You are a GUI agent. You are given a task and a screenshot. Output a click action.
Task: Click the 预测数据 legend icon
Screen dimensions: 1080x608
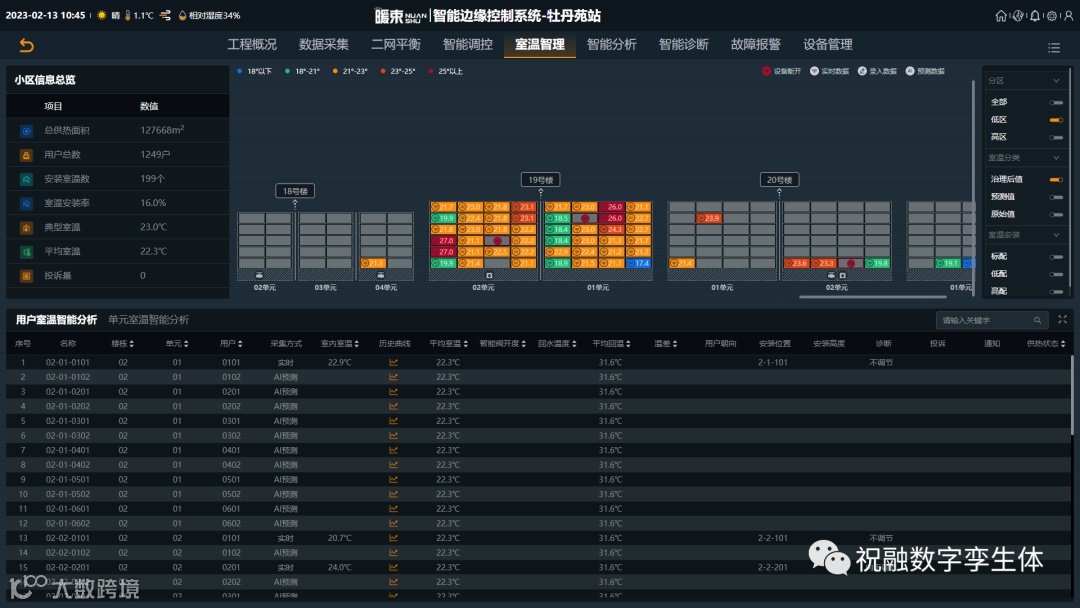click(910, 71)
